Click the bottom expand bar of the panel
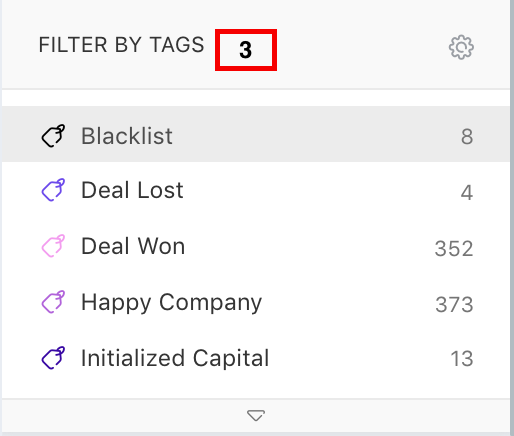The width and height of the screenshot is (514, 436). [256, 415]
